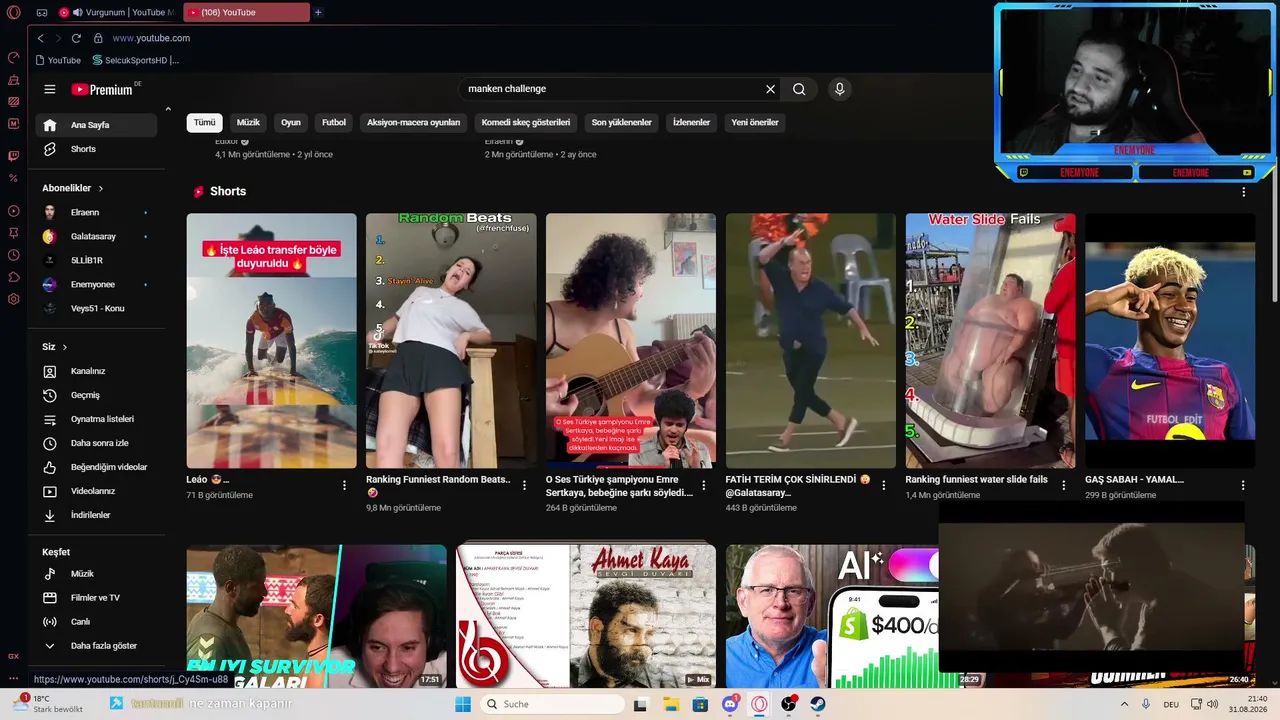Click the Windows taskbar Suche search box

pyautogui.click(x=553, y=704)
